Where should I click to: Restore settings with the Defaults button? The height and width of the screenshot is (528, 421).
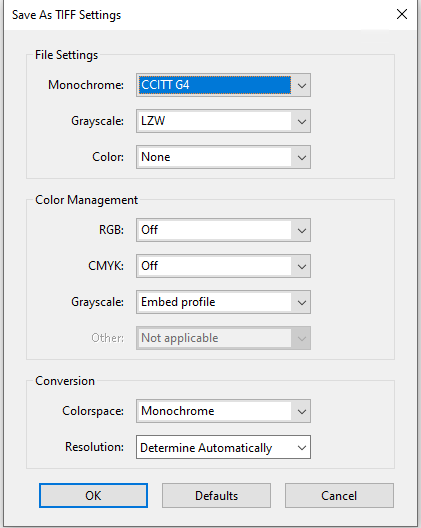[x=216, y=496]
